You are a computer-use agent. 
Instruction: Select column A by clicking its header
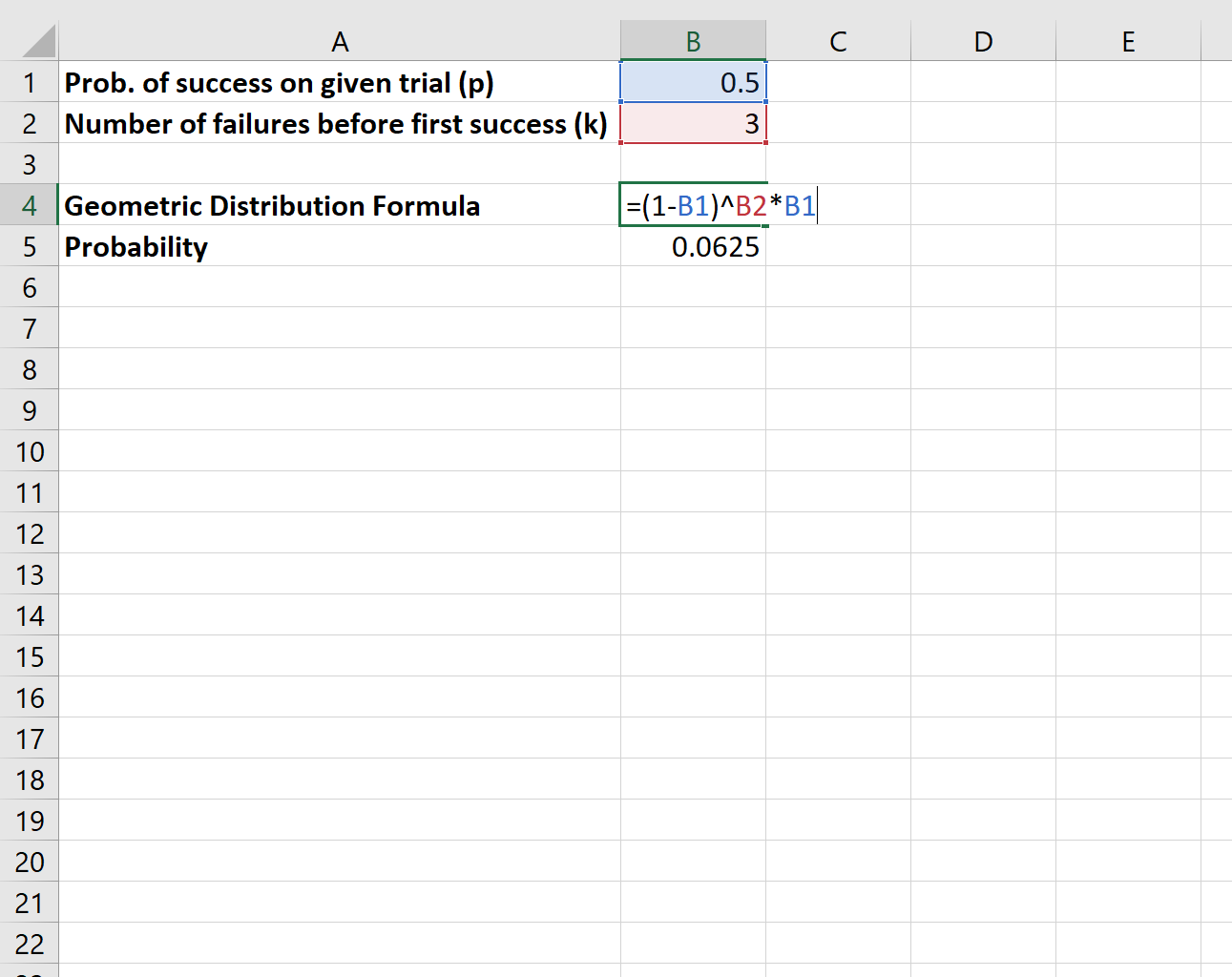click(340, 40)
